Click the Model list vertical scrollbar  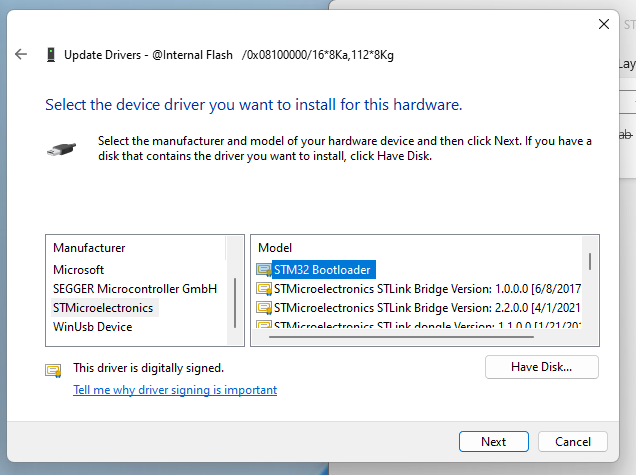[x=590, y=262]
